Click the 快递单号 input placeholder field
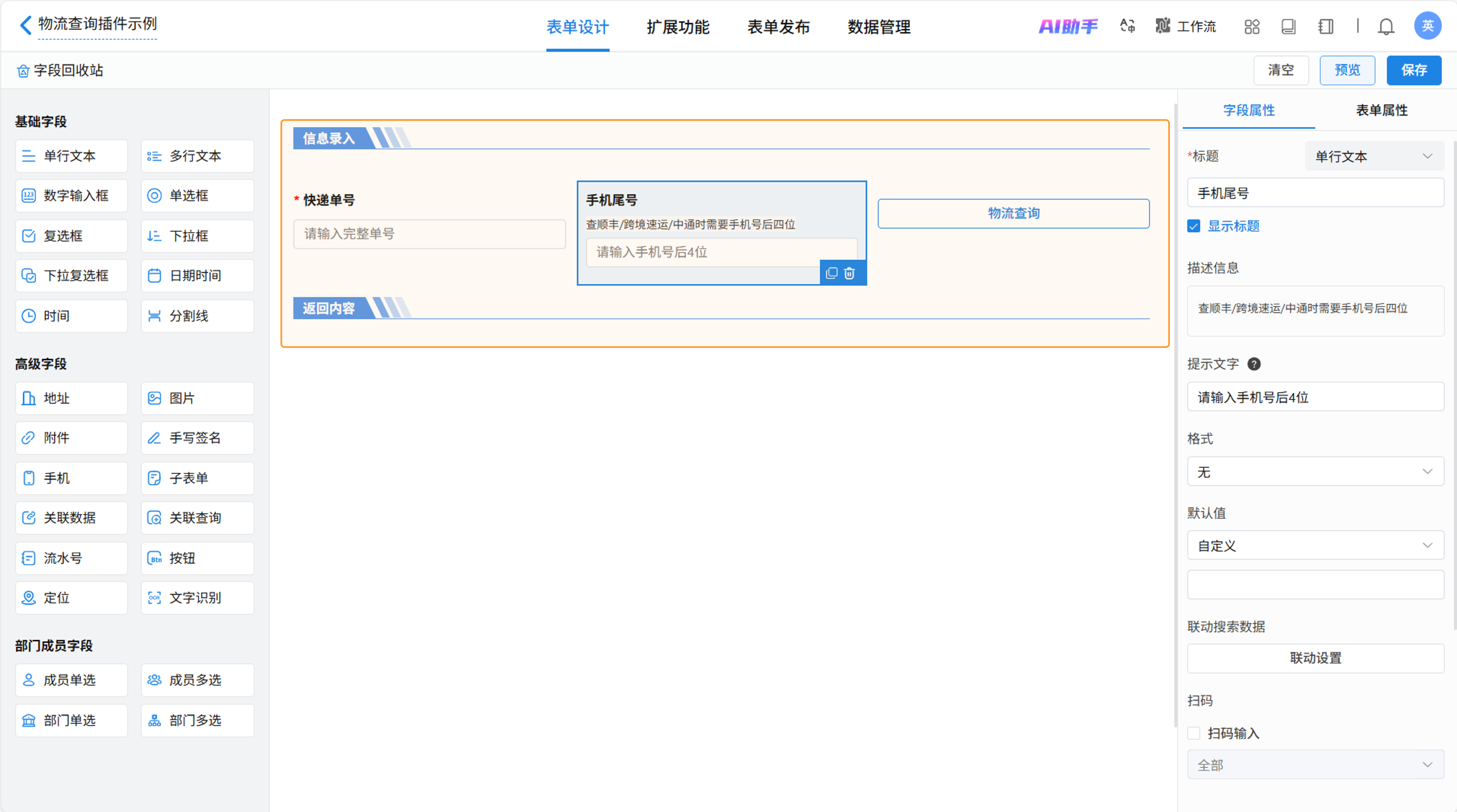The image size is (1457, 812). (429, 234)
